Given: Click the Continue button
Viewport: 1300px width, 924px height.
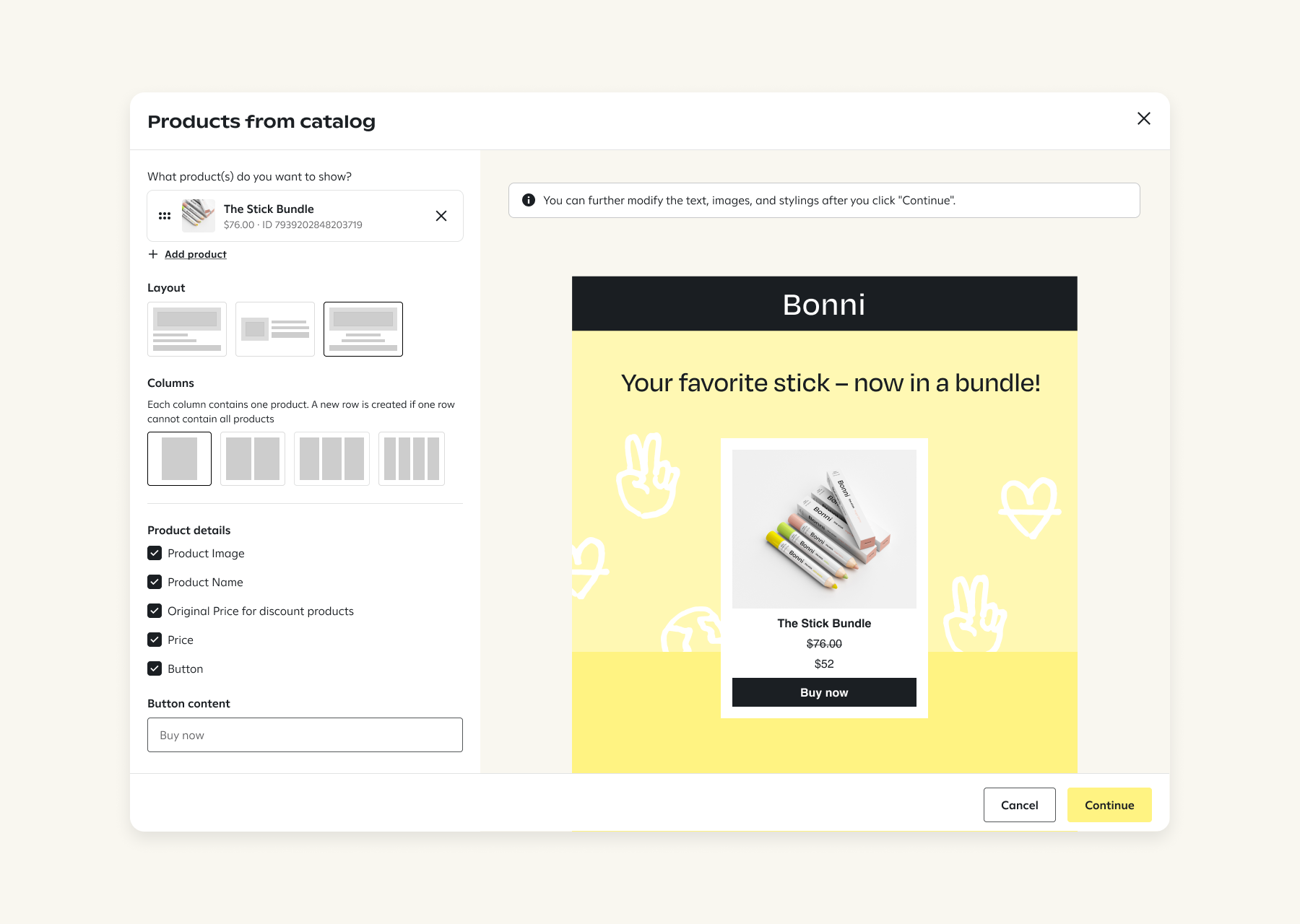Looking at the screenshot, I should pos(1109,805).
